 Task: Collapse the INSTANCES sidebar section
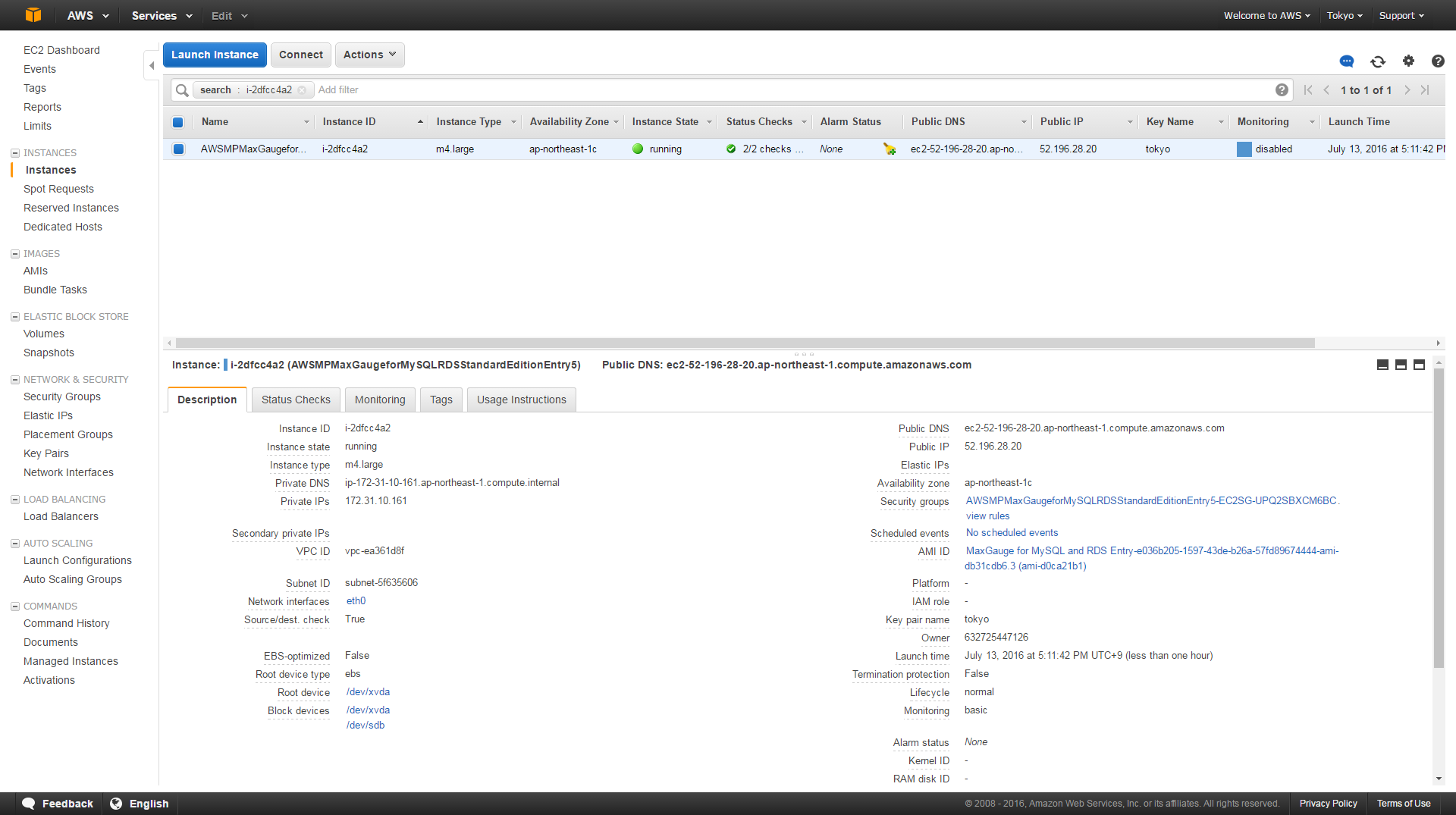[x=14, y=153]
